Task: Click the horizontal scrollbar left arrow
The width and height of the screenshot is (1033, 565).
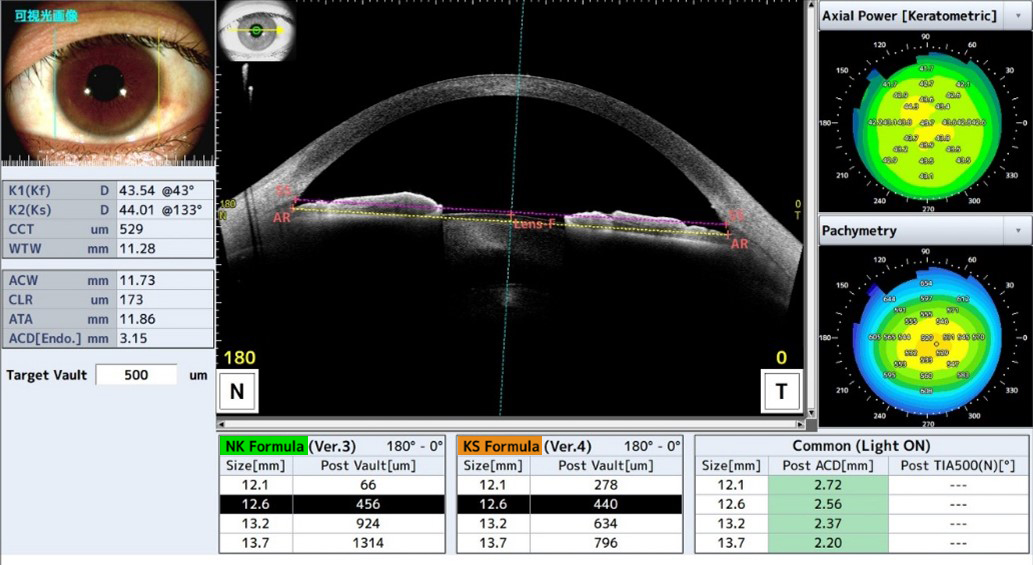Action: pos(221,425)
